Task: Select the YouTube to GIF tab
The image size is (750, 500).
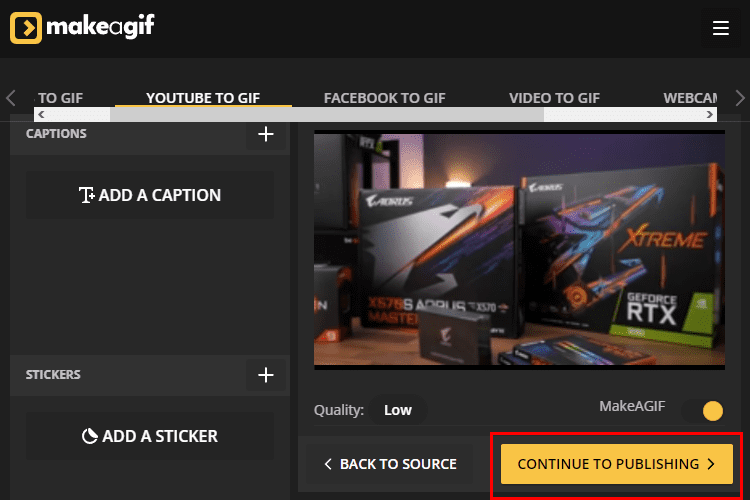Action: point(203,98)
